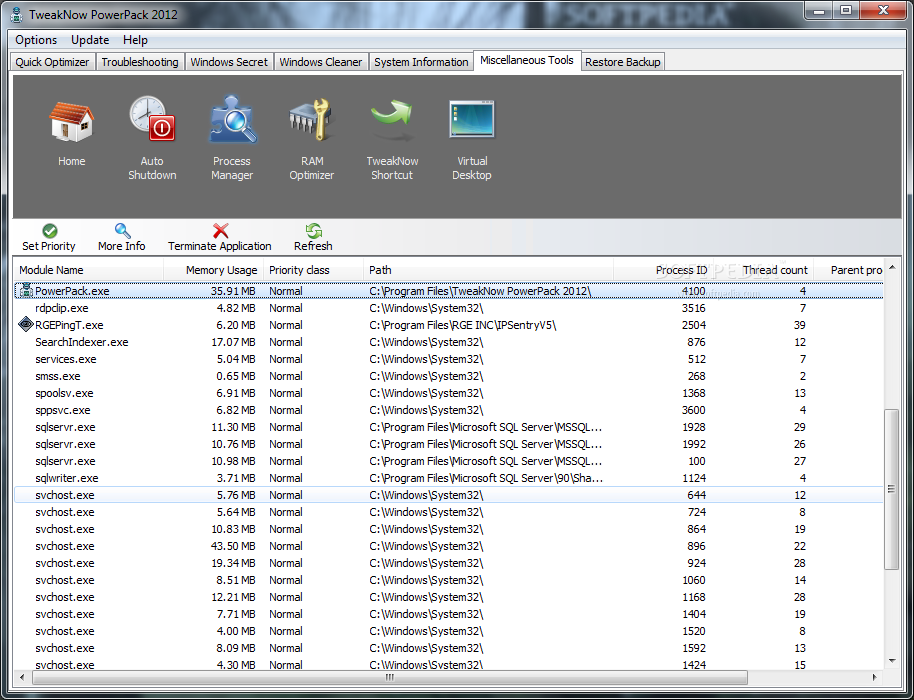Viewport: 914px width, 700px height.
Task: Refresh the process list
Action: 313,237
